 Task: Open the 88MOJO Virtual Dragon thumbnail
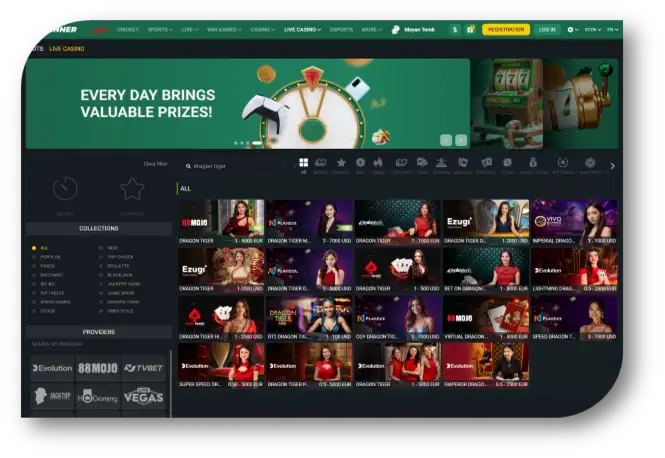tap(486, 318)
